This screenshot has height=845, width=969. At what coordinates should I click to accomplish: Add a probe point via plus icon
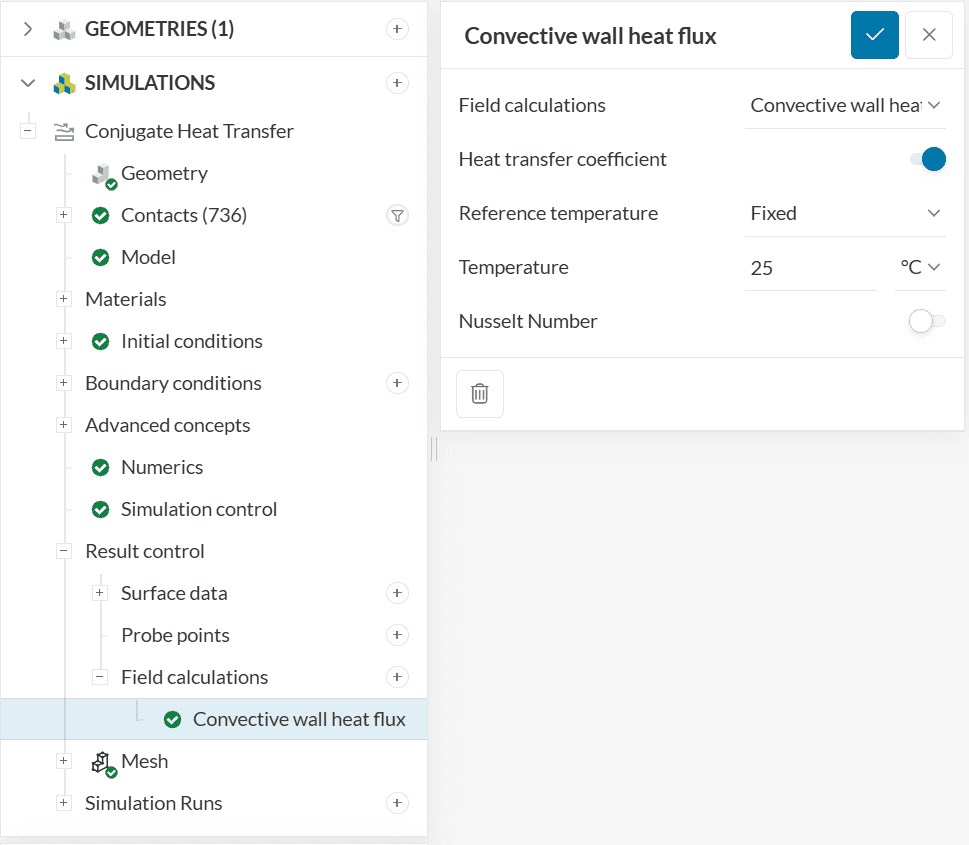click(397, 635)
